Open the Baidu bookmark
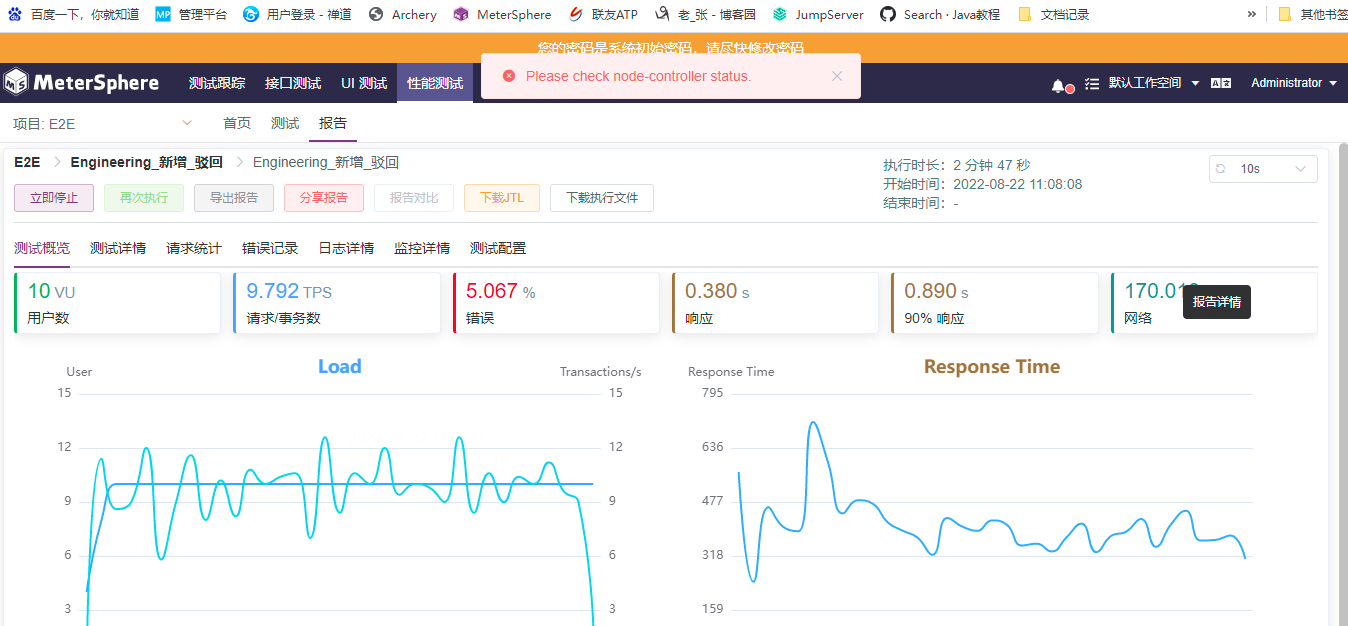 (74, 14)
